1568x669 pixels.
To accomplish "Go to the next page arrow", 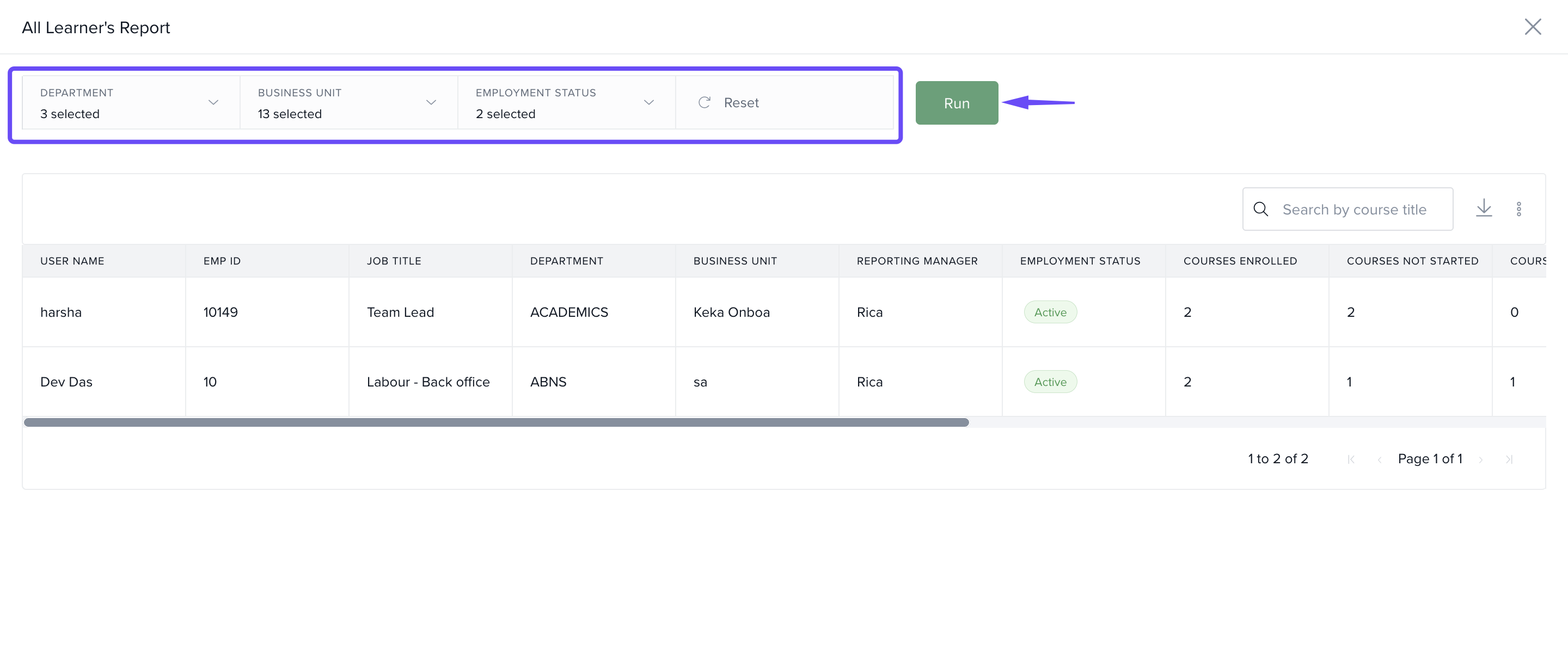I will (1480, 459).
